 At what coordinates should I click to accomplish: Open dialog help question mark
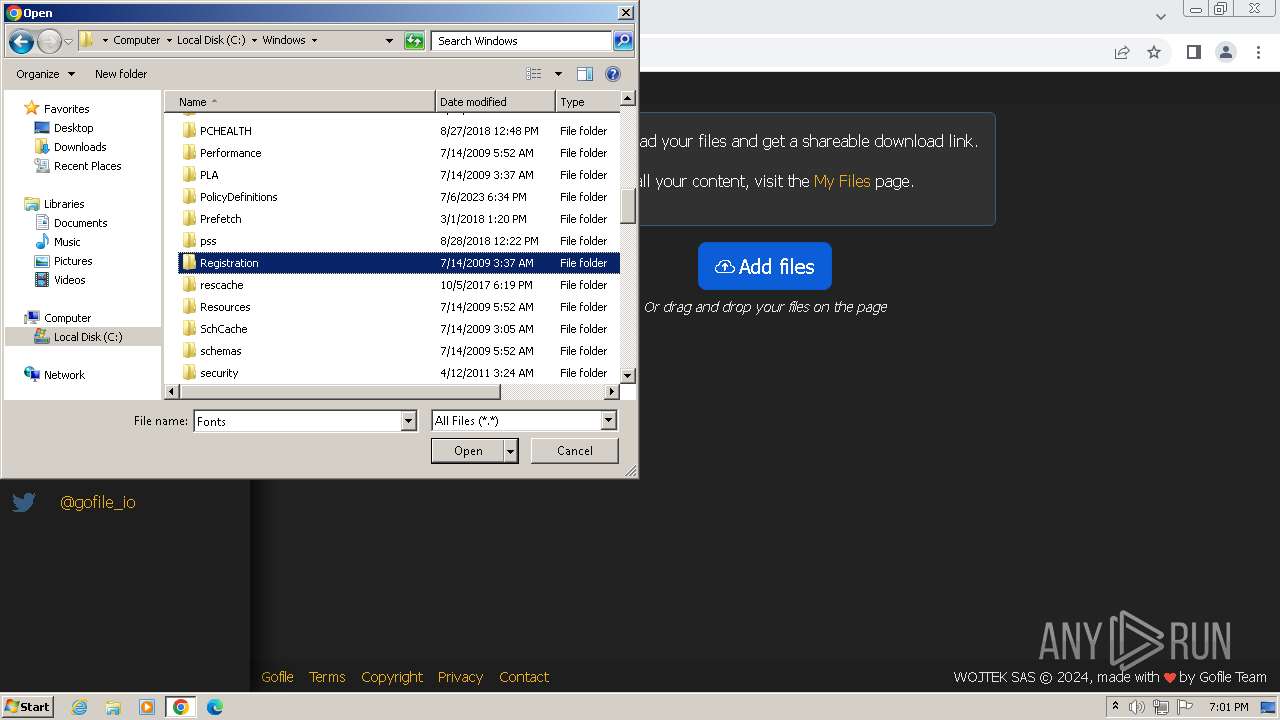(x=613, y=74)
